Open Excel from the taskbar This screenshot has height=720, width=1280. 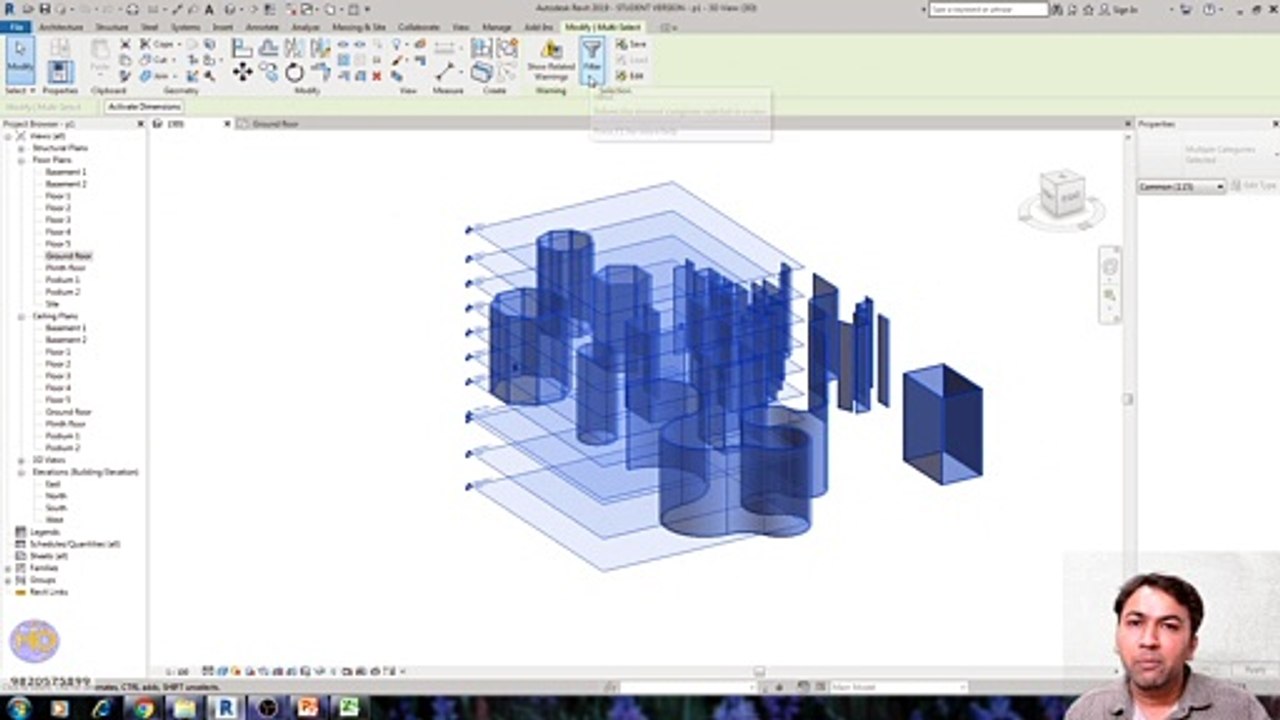(x=349, y=708)
